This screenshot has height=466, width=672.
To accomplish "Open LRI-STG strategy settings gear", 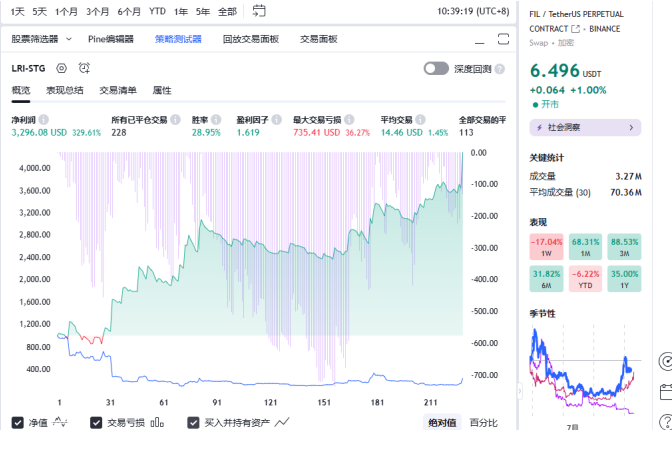I will coord(62,68).
